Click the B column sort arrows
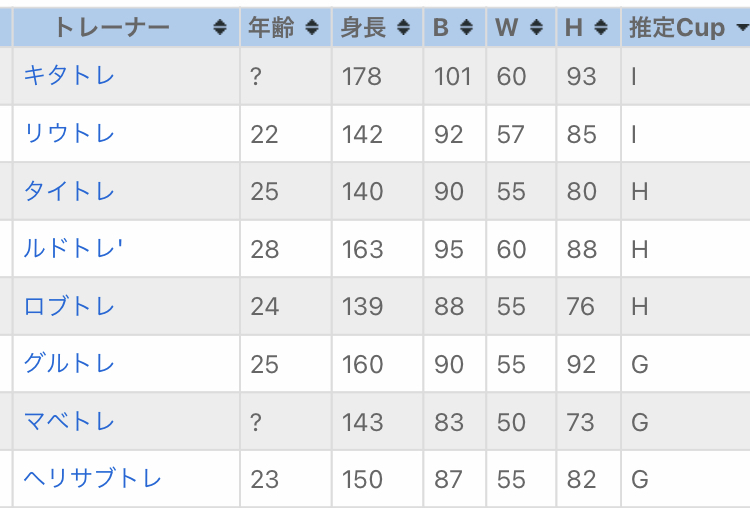 [x=467, y=28]
